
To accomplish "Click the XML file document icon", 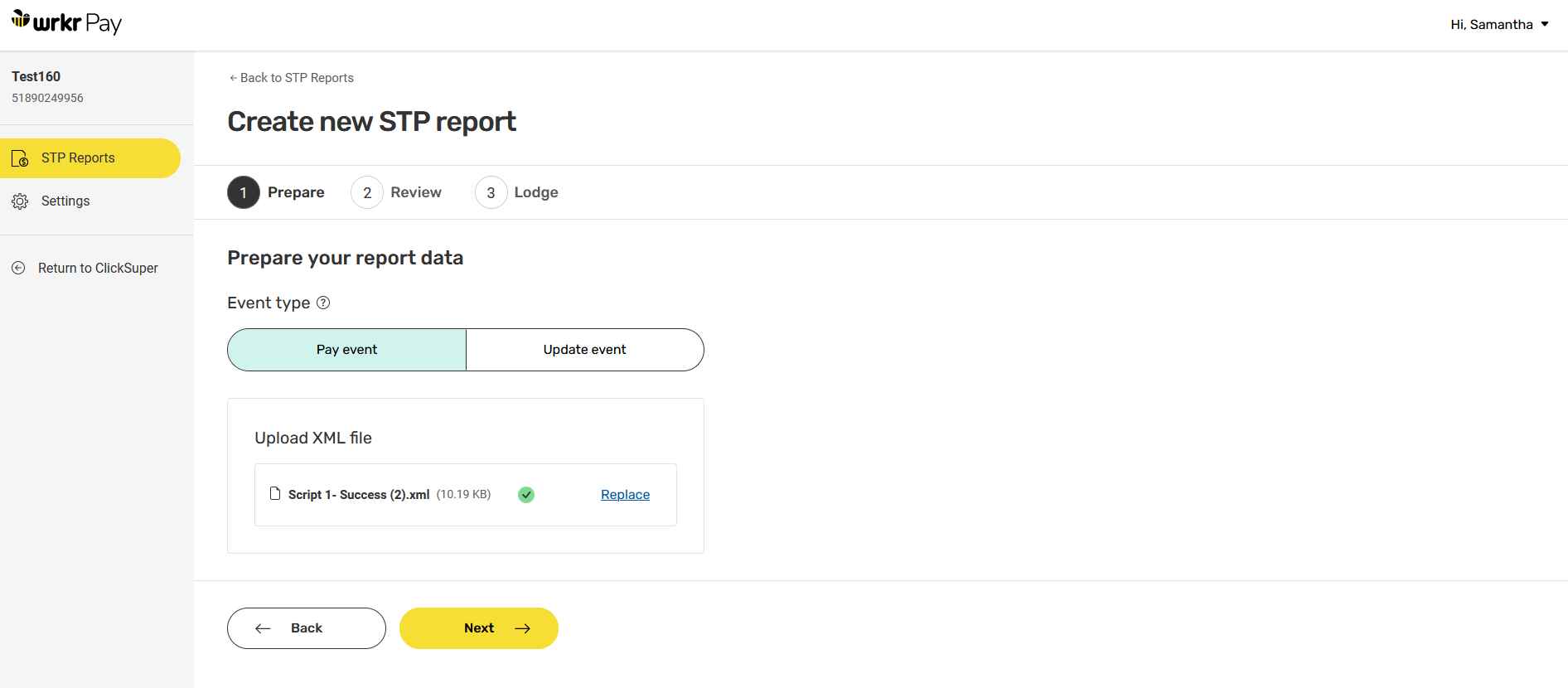I will tap(275, 493).
